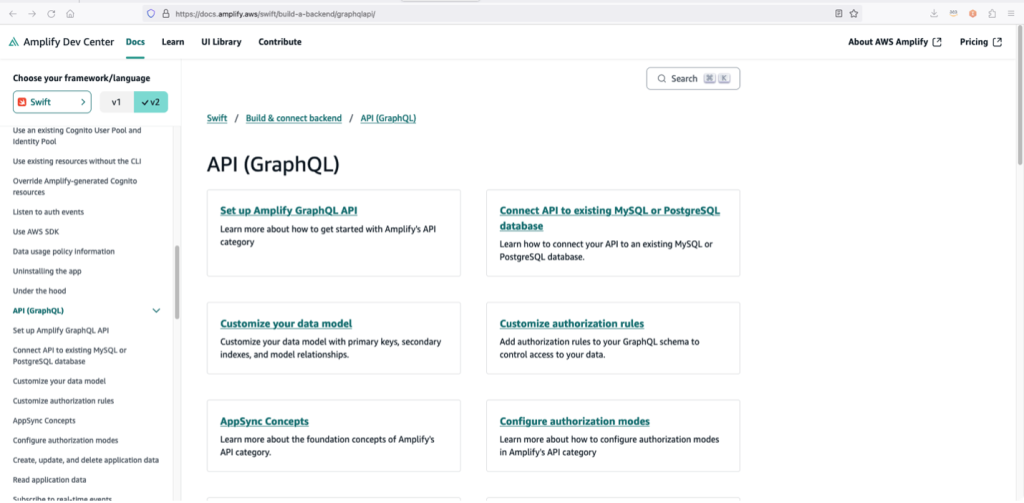Open the Learn tab
1024x503 pixels.
coord(172,42)
